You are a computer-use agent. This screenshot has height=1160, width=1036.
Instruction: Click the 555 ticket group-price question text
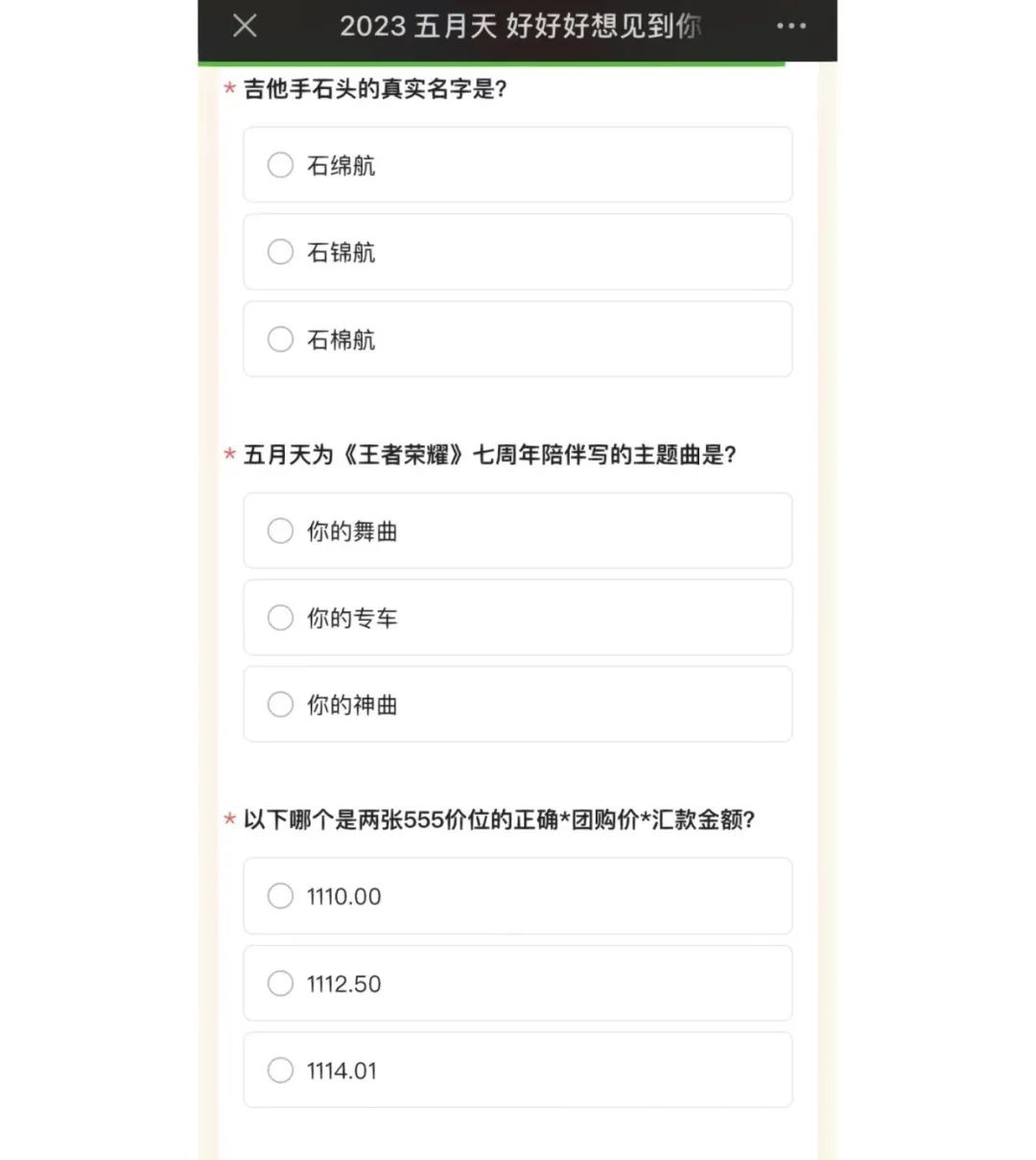tap(499, 819)
